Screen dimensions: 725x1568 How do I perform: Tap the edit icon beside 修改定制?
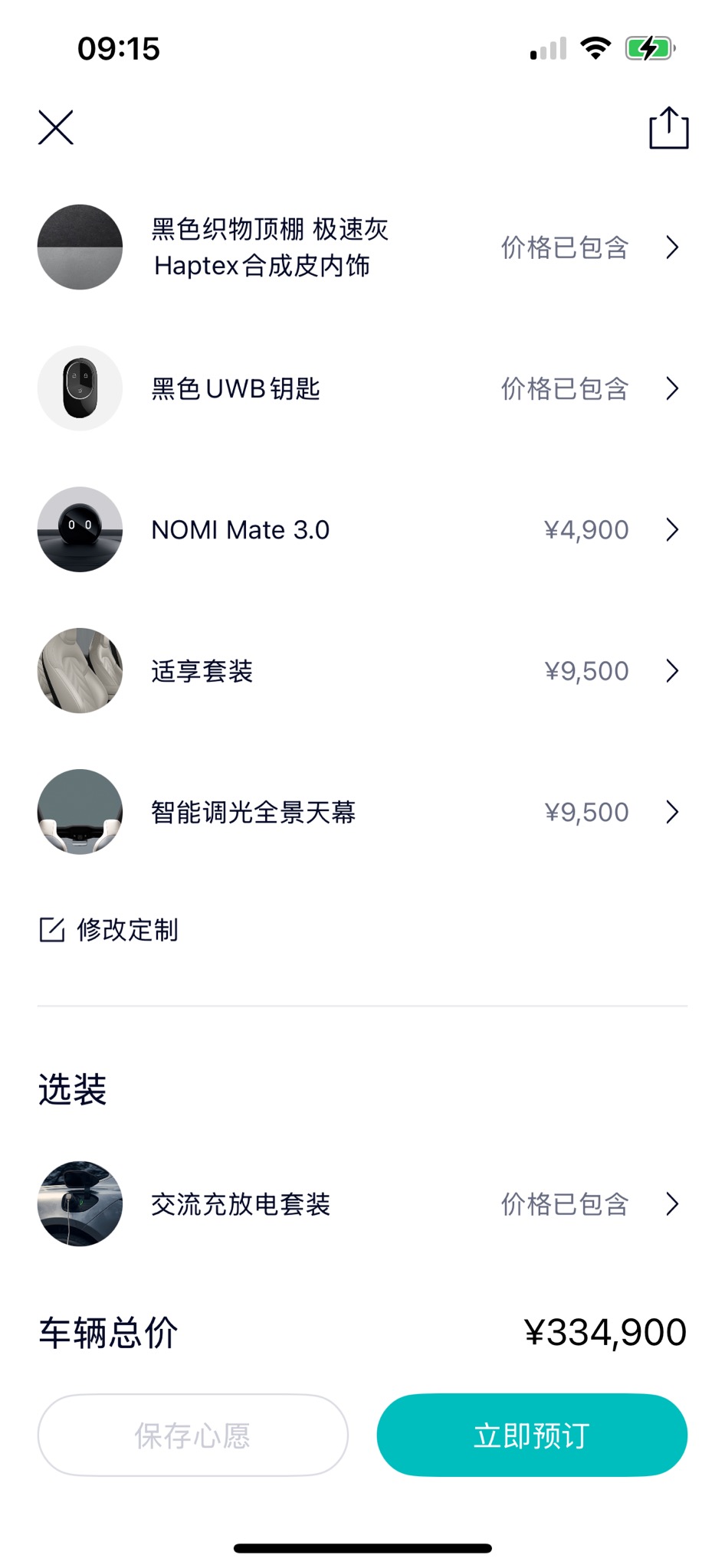(x=51, y=929)
